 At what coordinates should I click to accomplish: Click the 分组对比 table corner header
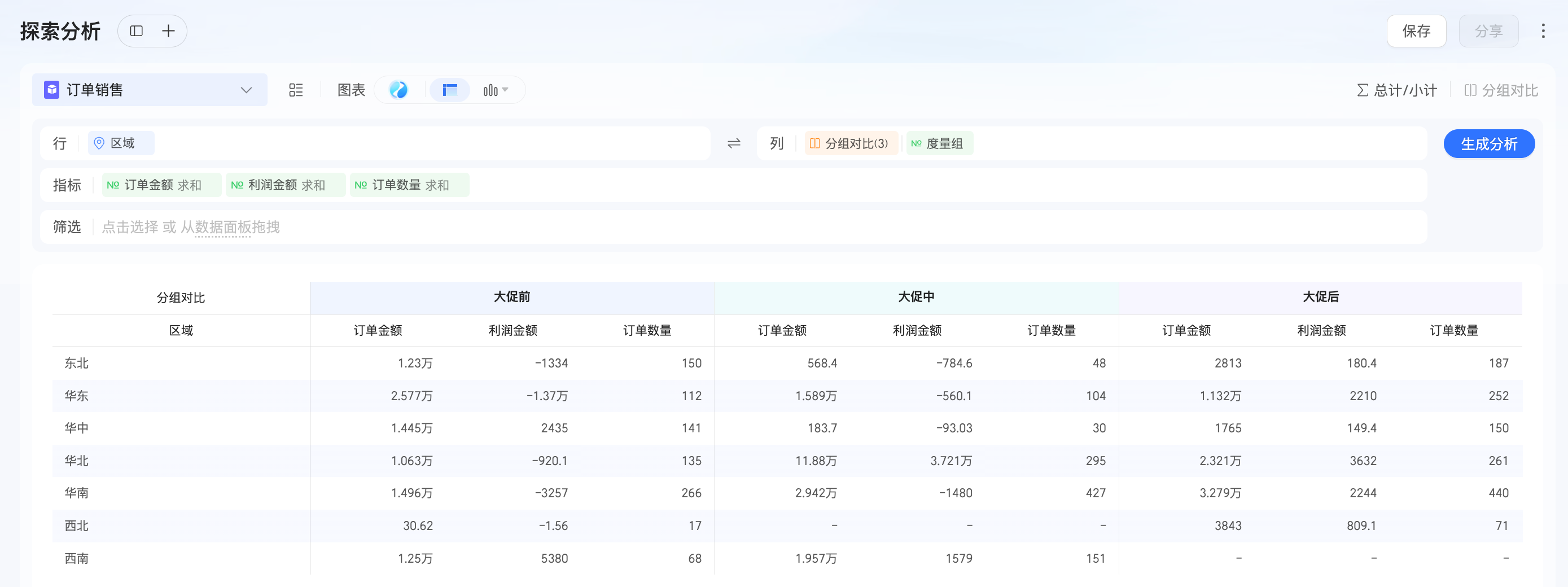tap(181, 298)
